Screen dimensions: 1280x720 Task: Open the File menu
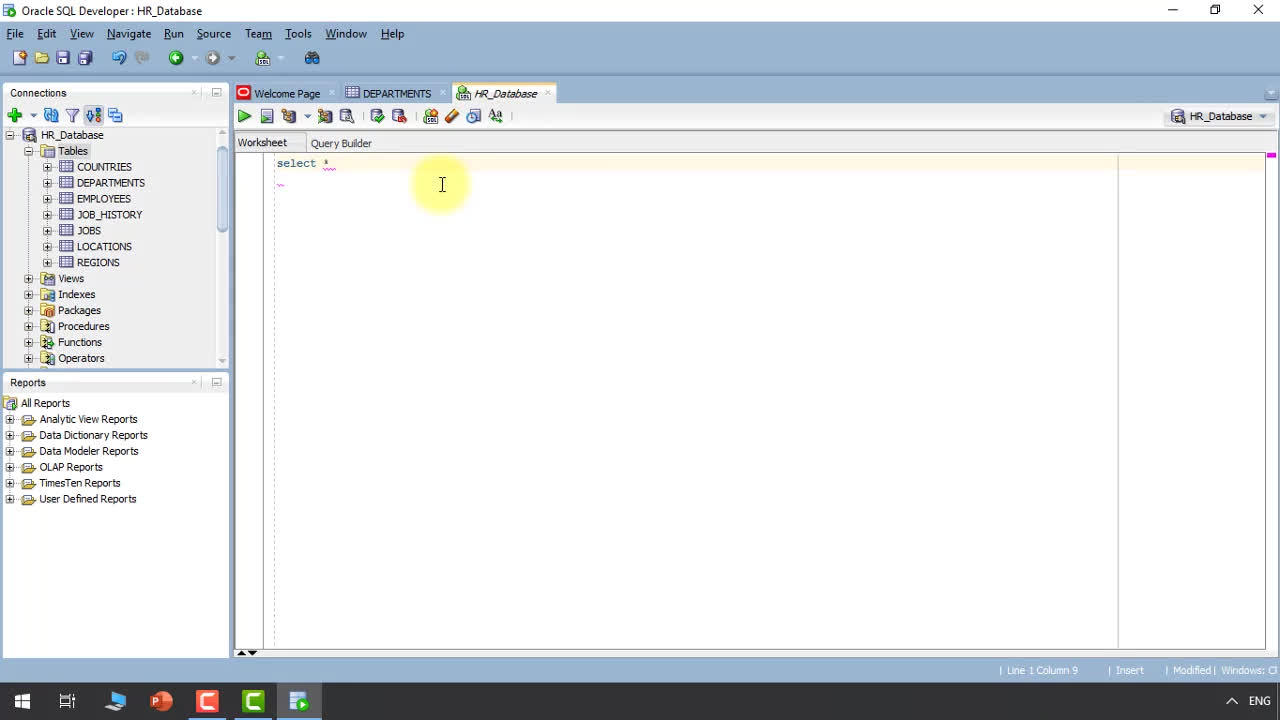15,34
